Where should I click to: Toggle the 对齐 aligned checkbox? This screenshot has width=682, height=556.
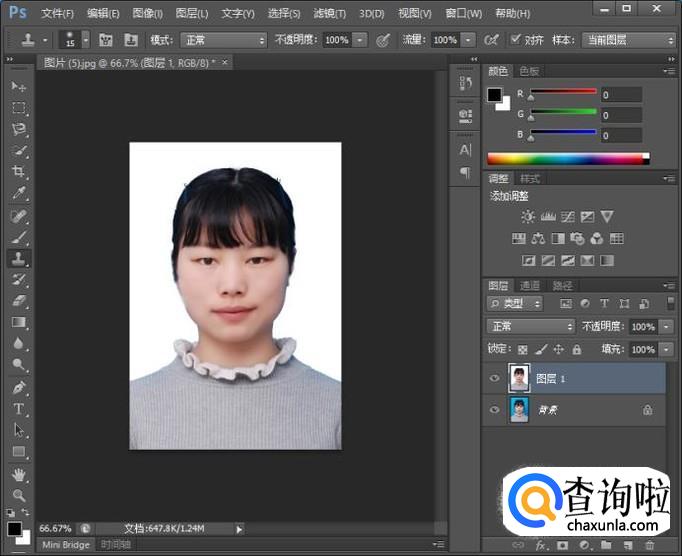(x=516, y=40)
